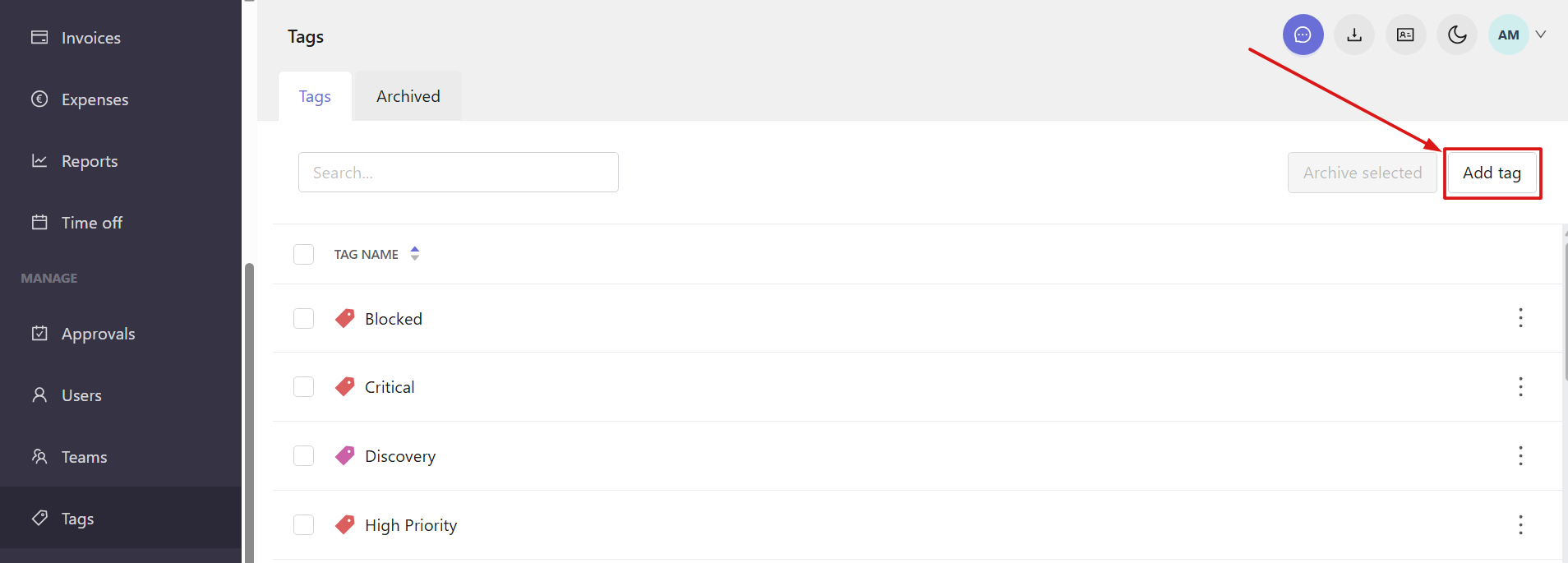Viewport: 1568px width, 563px height.
Task: Focus the Search tags input field
Action: [x=459, y=173]
